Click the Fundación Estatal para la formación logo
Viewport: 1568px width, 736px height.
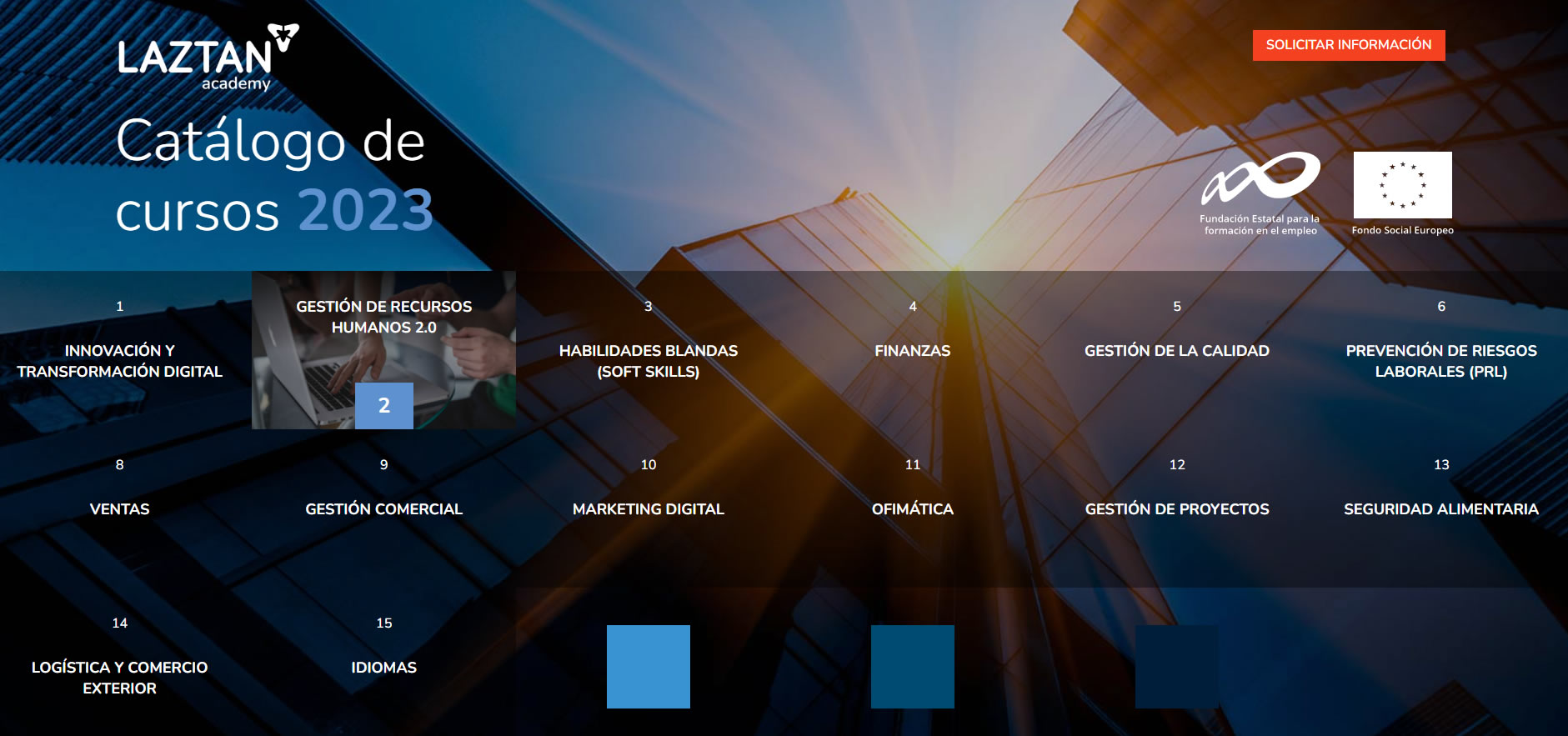(x=1260, y=193)
